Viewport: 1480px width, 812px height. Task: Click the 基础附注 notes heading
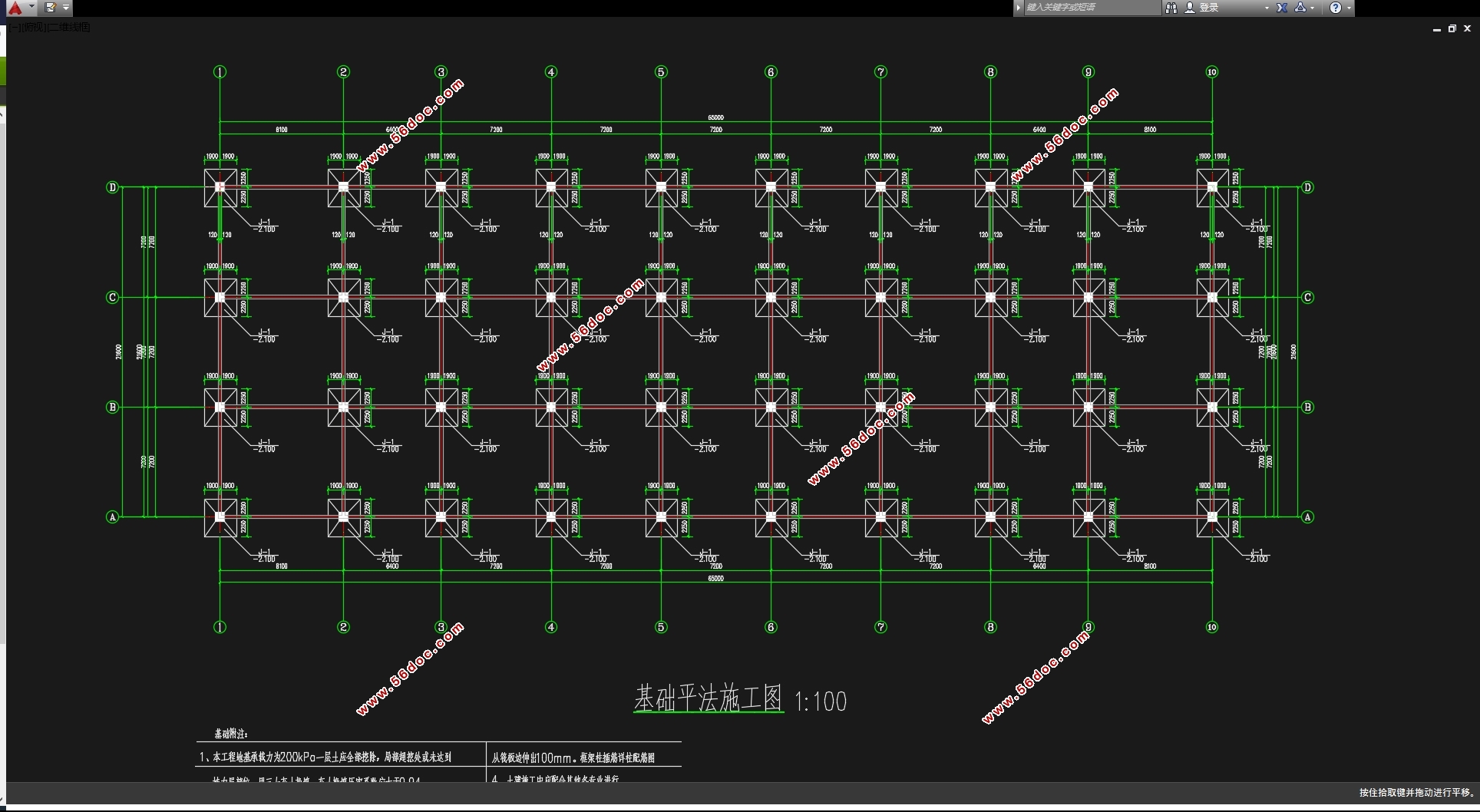231,734
